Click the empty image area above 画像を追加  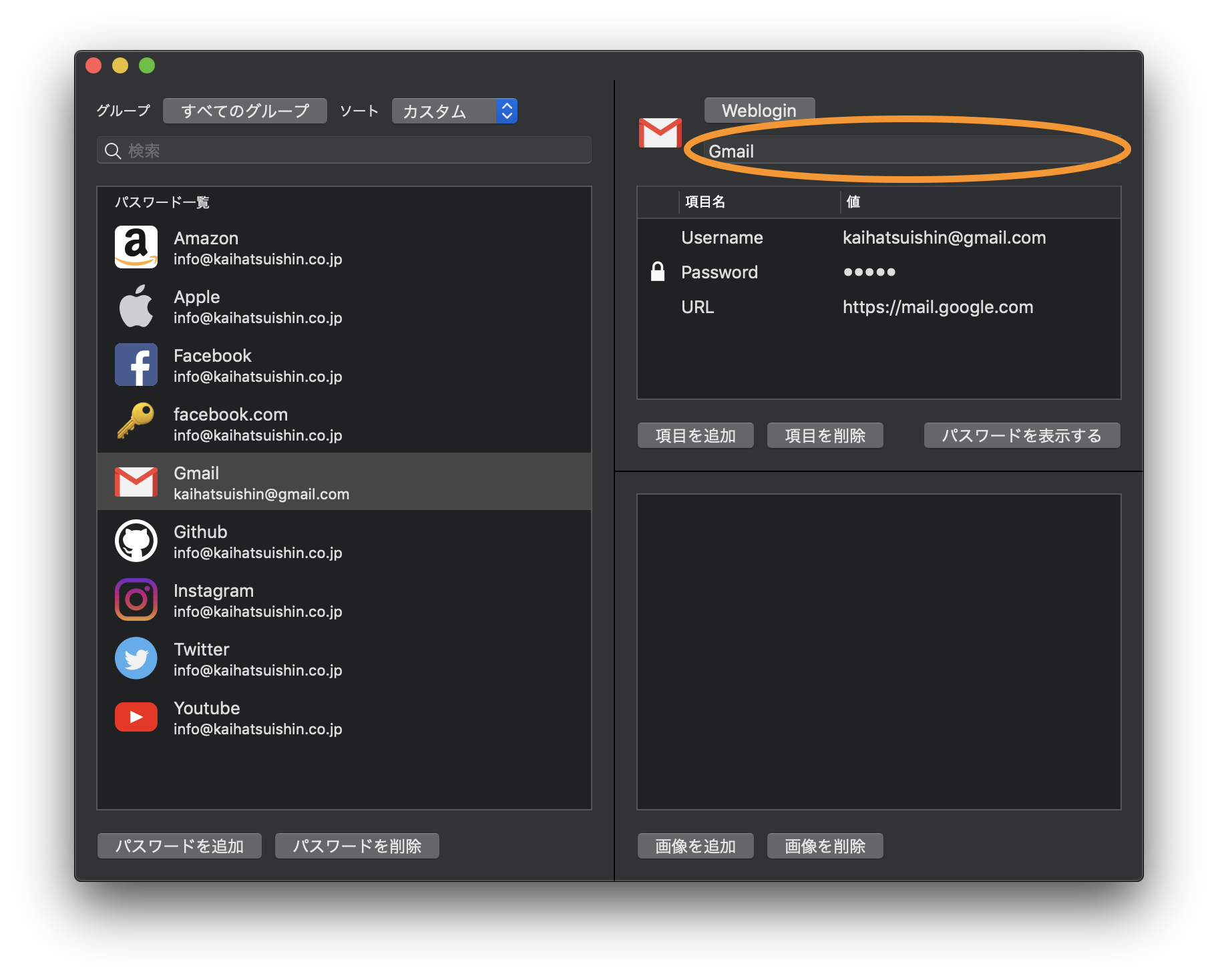coord(879,652)
